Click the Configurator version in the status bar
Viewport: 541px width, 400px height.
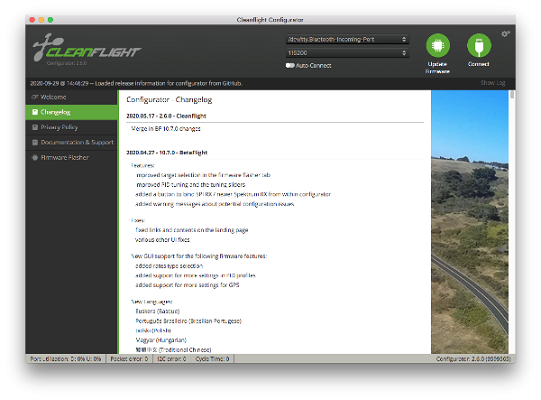(473, 359)
